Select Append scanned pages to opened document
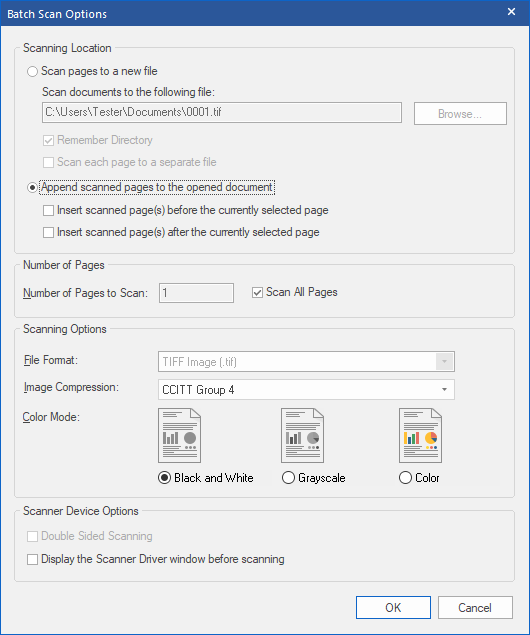This screenshot has height=635, width=530. [32, 188]
